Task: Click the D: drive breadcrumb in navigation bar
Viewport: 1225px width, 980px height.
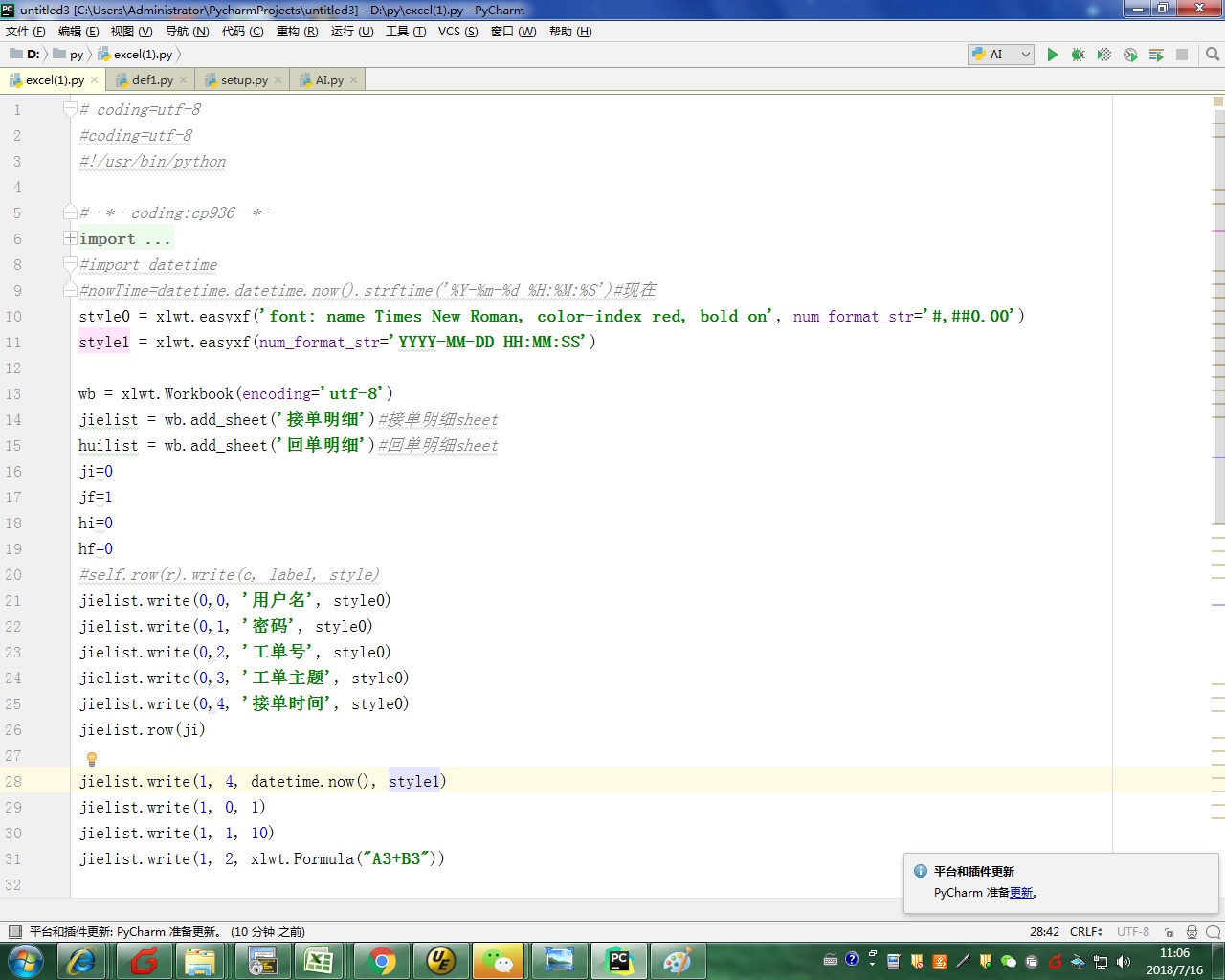Action: [25, 55]
